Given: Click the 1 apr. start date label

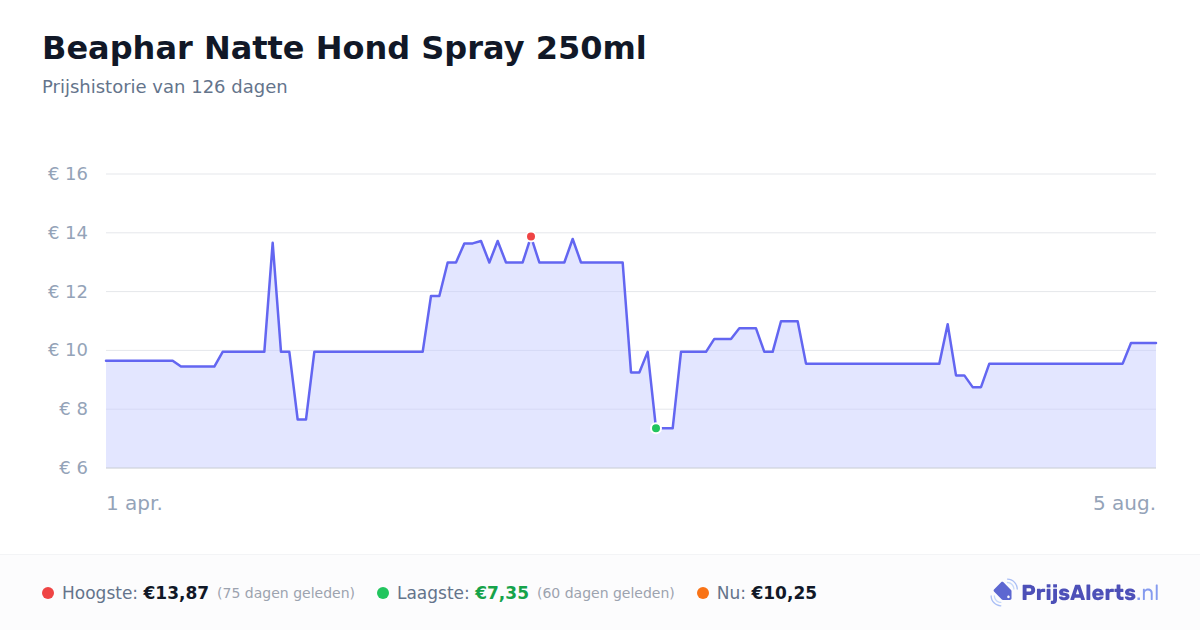Looking at the screenshot, I should coord(135,503).
